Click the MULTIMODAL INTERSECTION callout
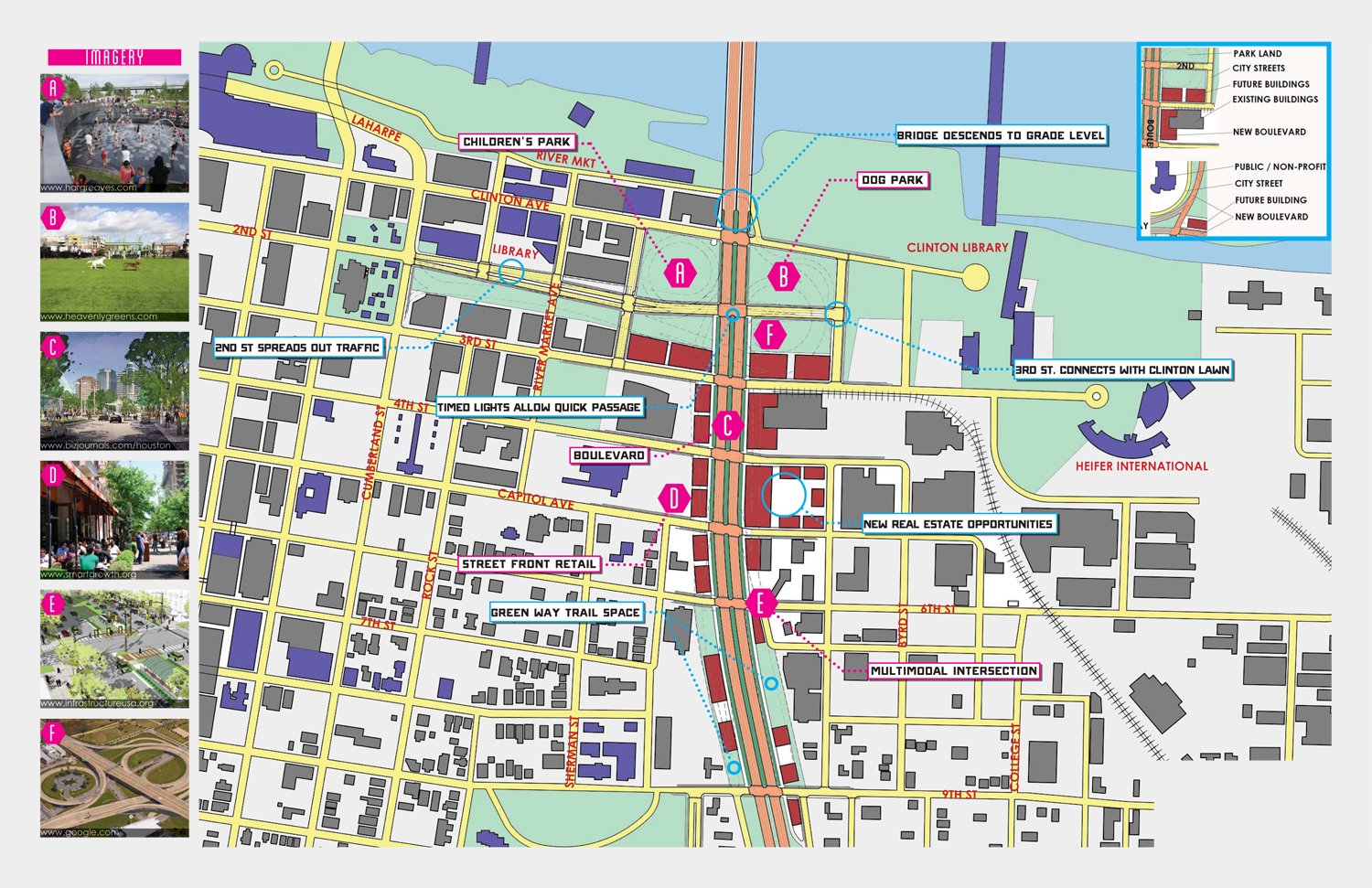This screenshot has height=888, width=1372. [954, 670]
